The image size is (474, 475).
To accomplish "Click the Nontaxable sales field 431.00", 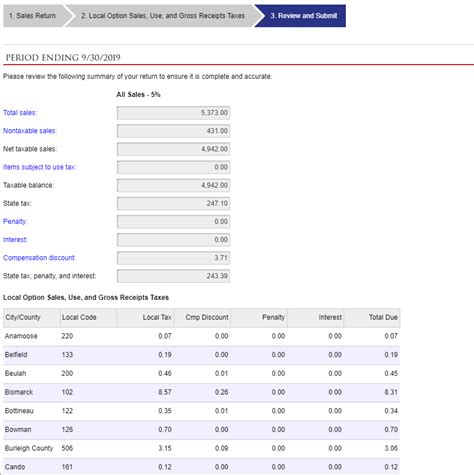I will point(173,131).
